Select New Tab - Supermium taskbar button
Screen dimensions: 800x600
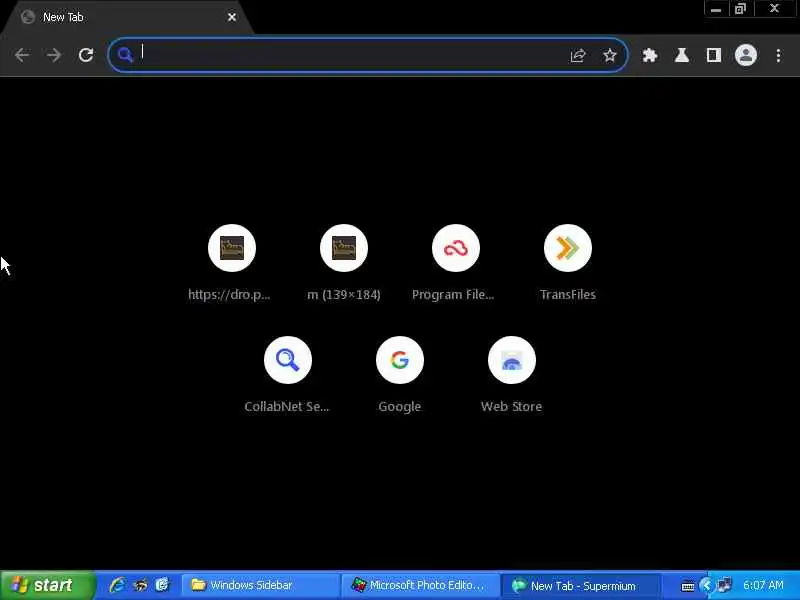580,585
